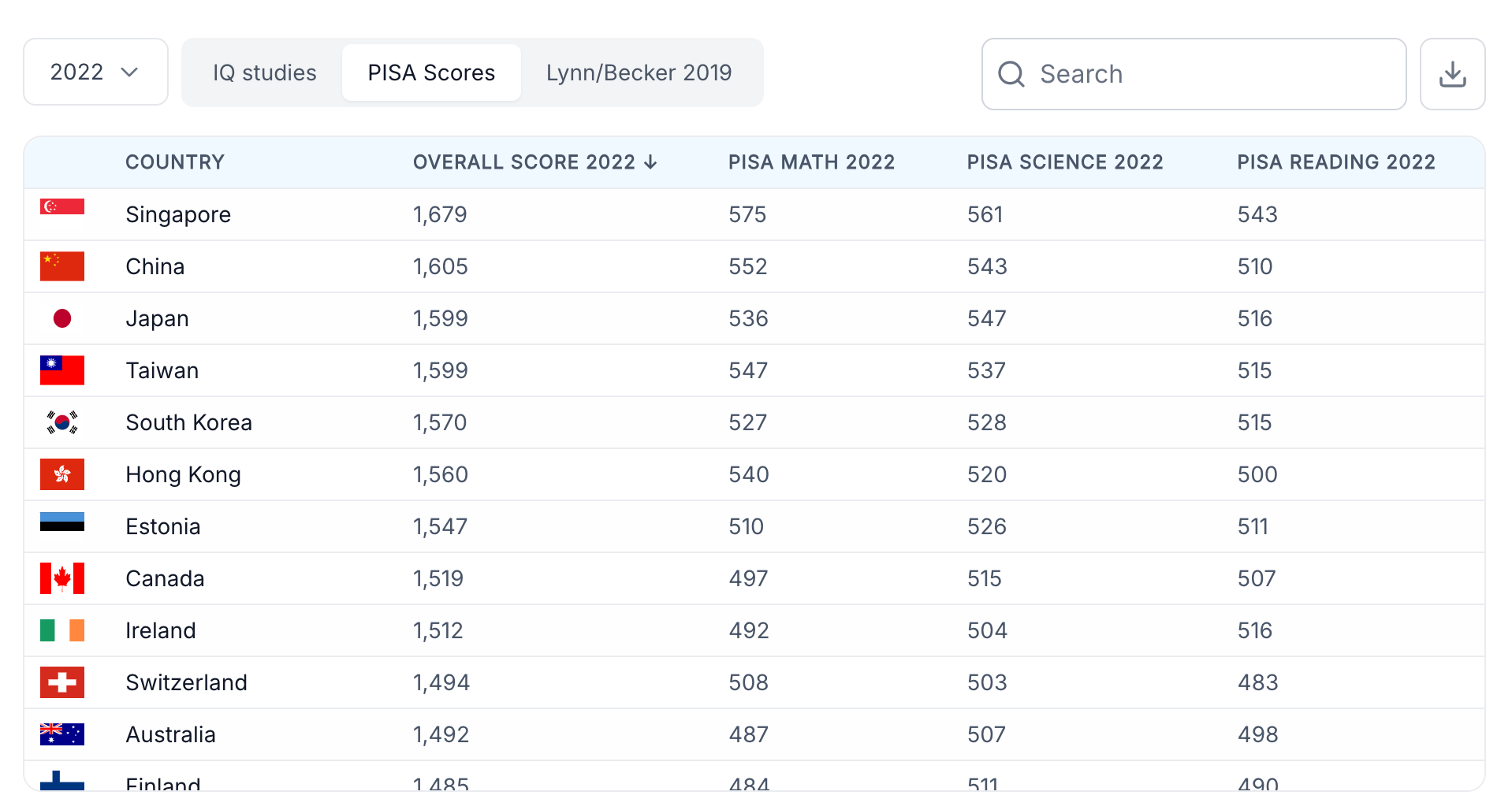Image resolution: width=1512 pixels, height=810 pixels.
Task: Click the South Korea flag icon
Action: (x=62, y=422)
